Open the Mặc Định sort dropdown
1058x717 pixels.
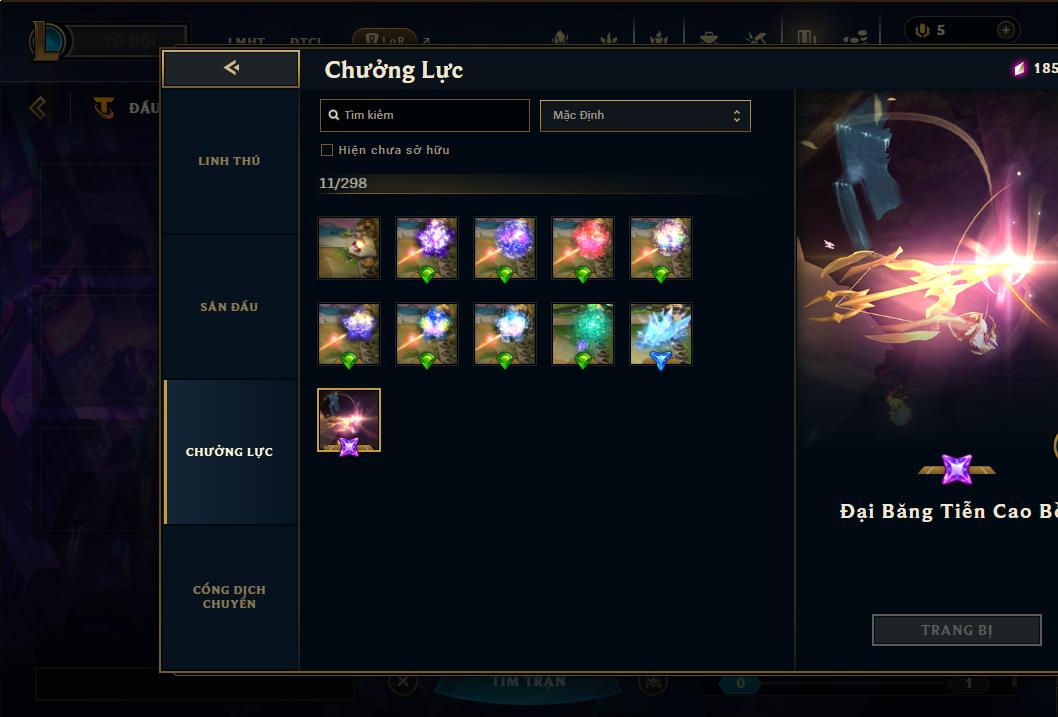point(645,115)
